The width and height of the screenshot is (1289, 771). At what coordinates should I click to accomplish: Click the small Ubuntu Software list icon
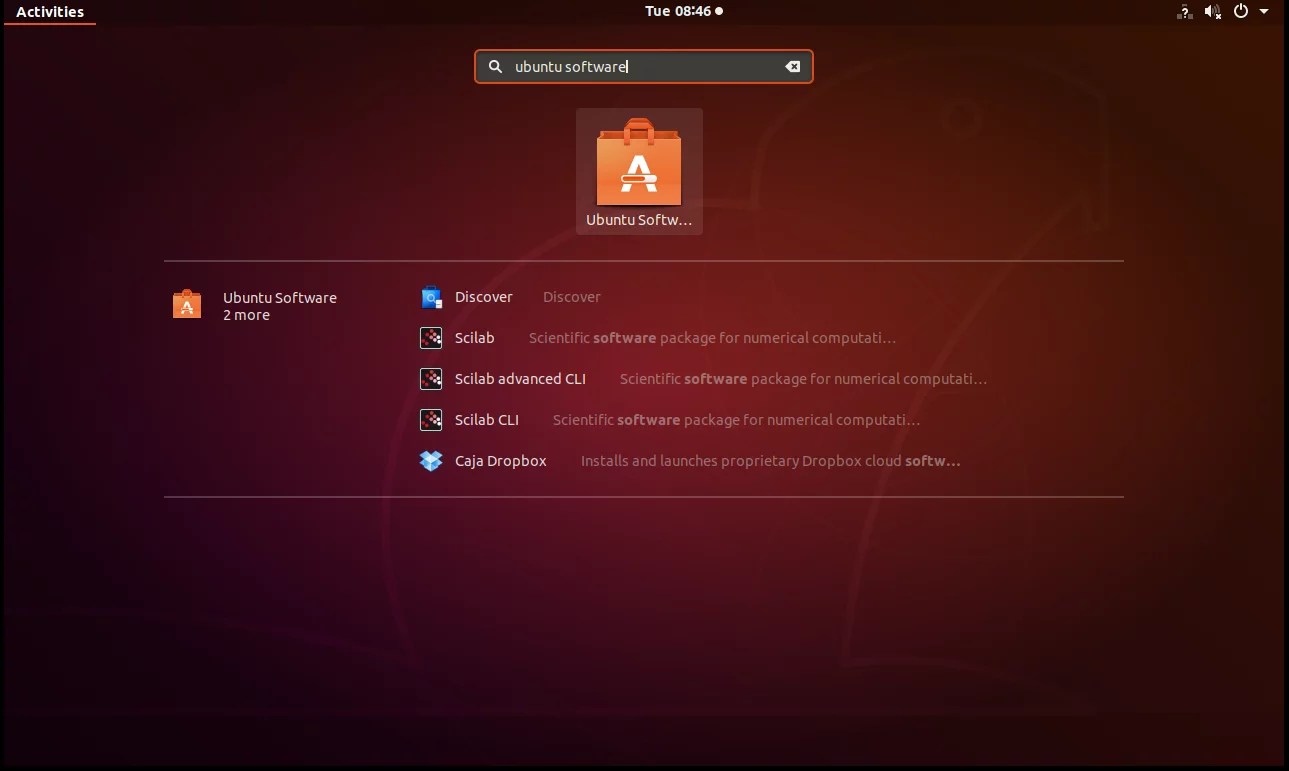click(x=187, y=304)
